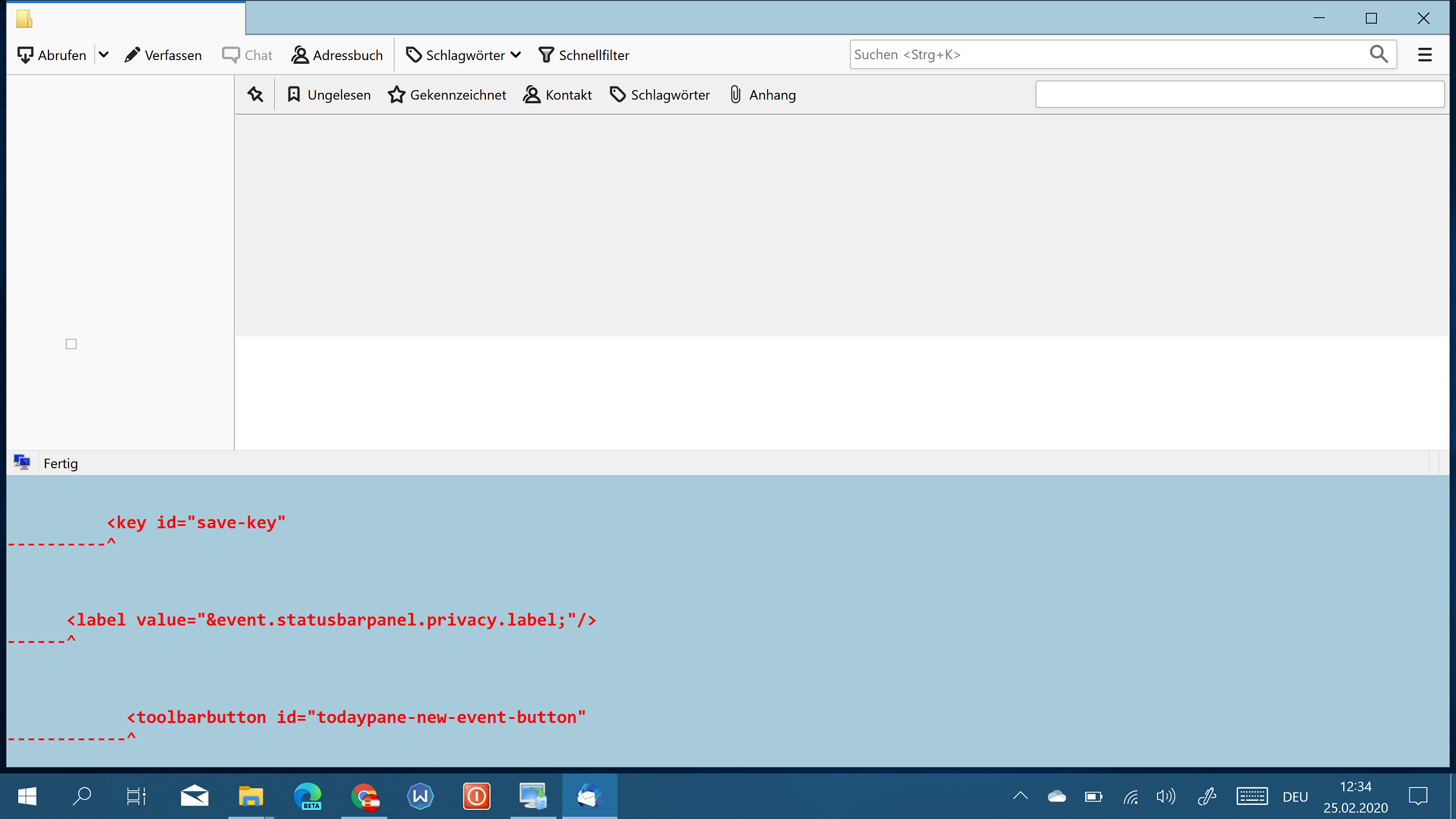Image resolution: width=1456 pixels, height=819 pixels.
Task: Toggle the pin keep-filters icon
Action: click(x=255, y=95)
